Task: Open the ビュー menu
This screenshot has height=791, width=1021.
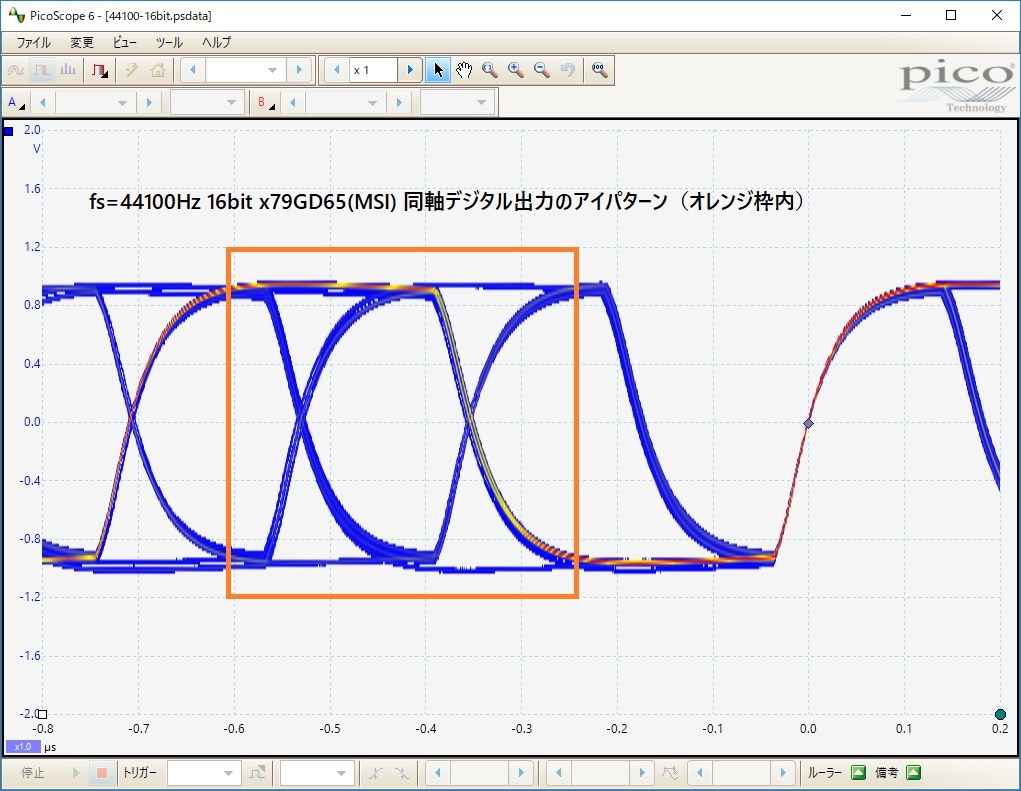Action: point(124,42)
